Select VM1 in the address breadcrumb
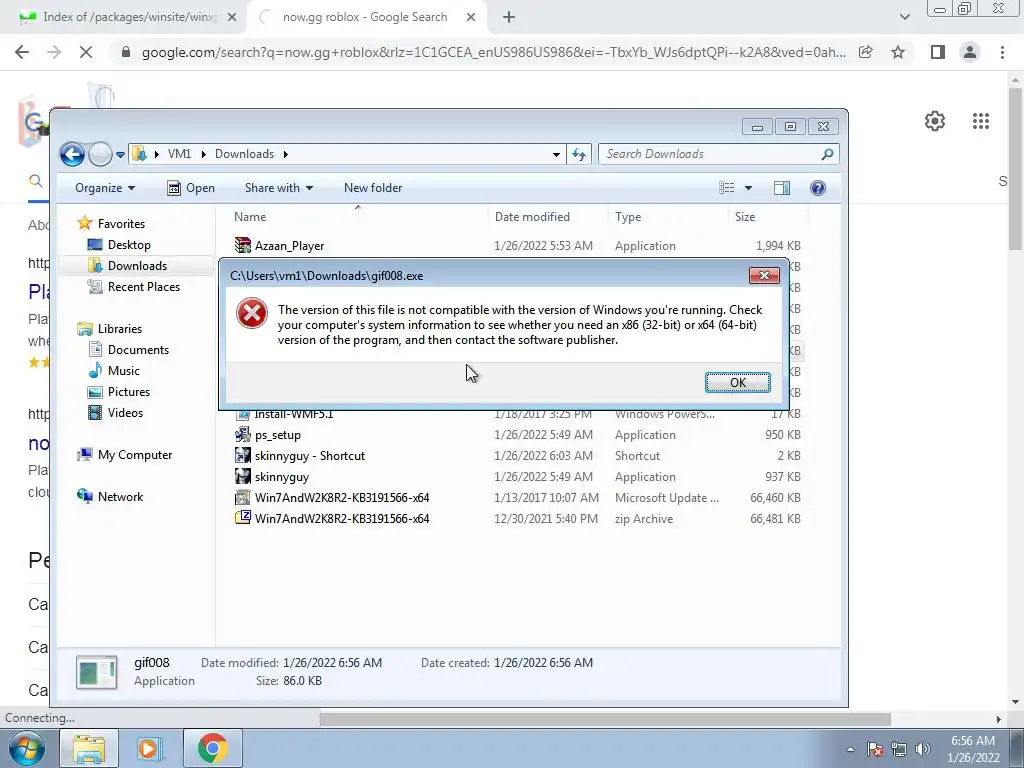Viewport: 1024px width, 768px height. 179,153
